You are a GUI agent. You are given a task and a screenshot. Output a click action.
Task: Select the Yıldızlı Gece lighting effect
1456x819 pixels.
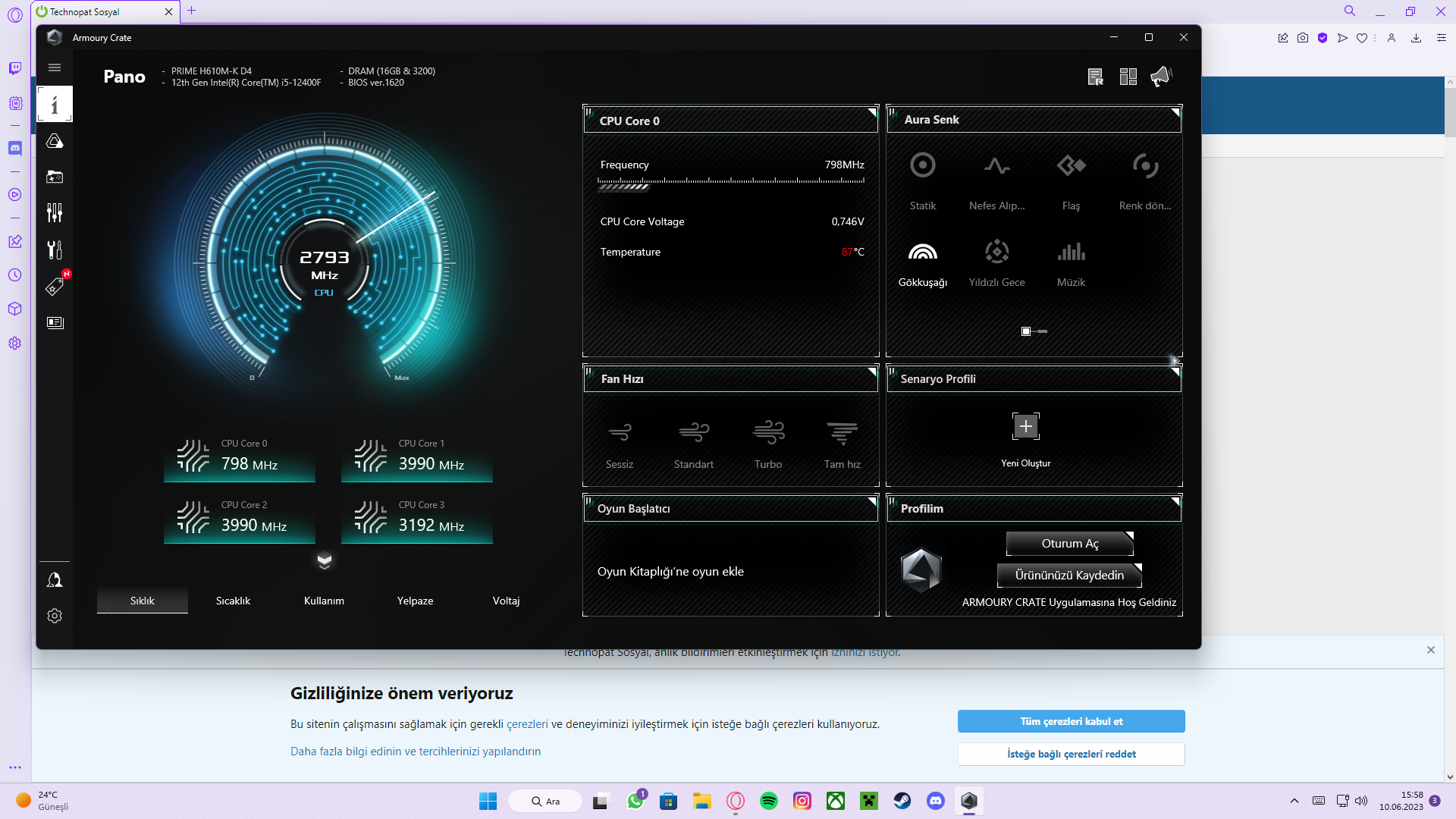[996, 253]
